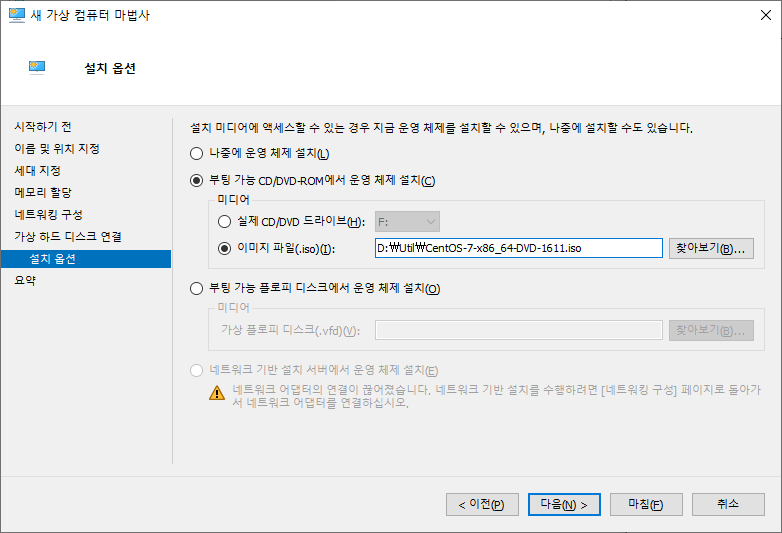Click the 다음 button
This screenshot has height=533, width=782.
pyautogui.click(x=564, y=505)
